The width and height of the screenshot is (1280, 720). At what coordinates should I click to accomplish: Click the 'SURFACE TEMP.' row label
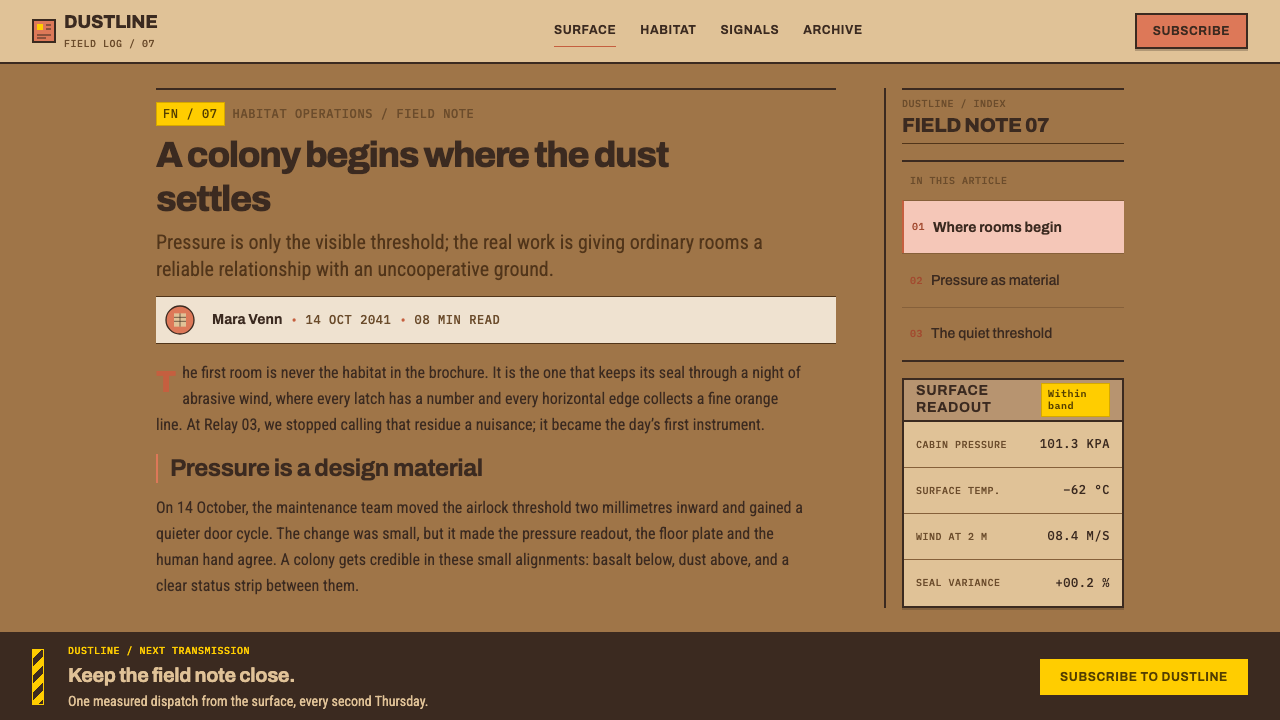click(958, 491)
